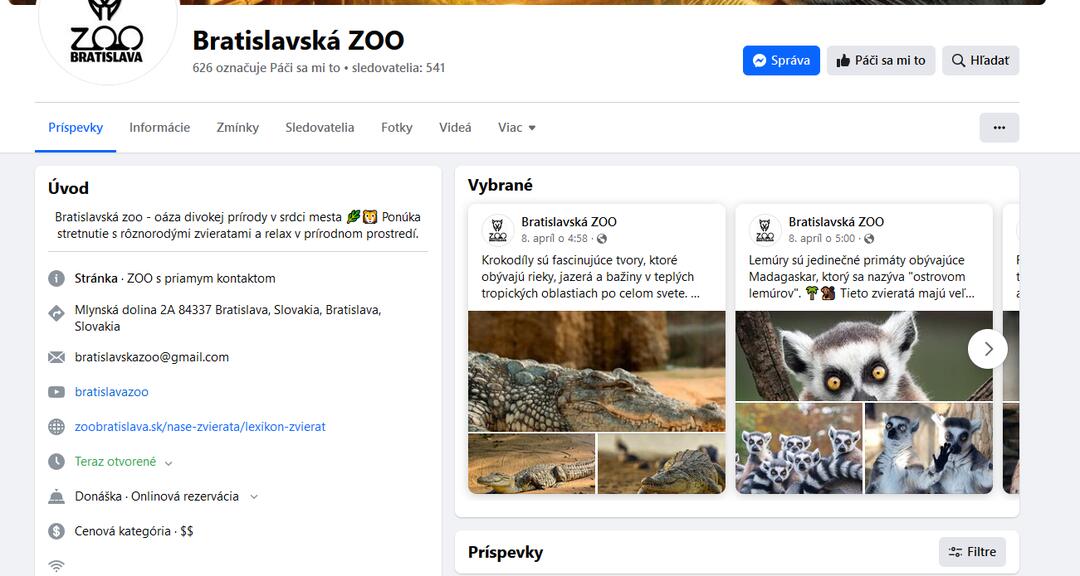Open the three-dots more options menu
Screen dimensions: 1080x576
coord(999,128)
